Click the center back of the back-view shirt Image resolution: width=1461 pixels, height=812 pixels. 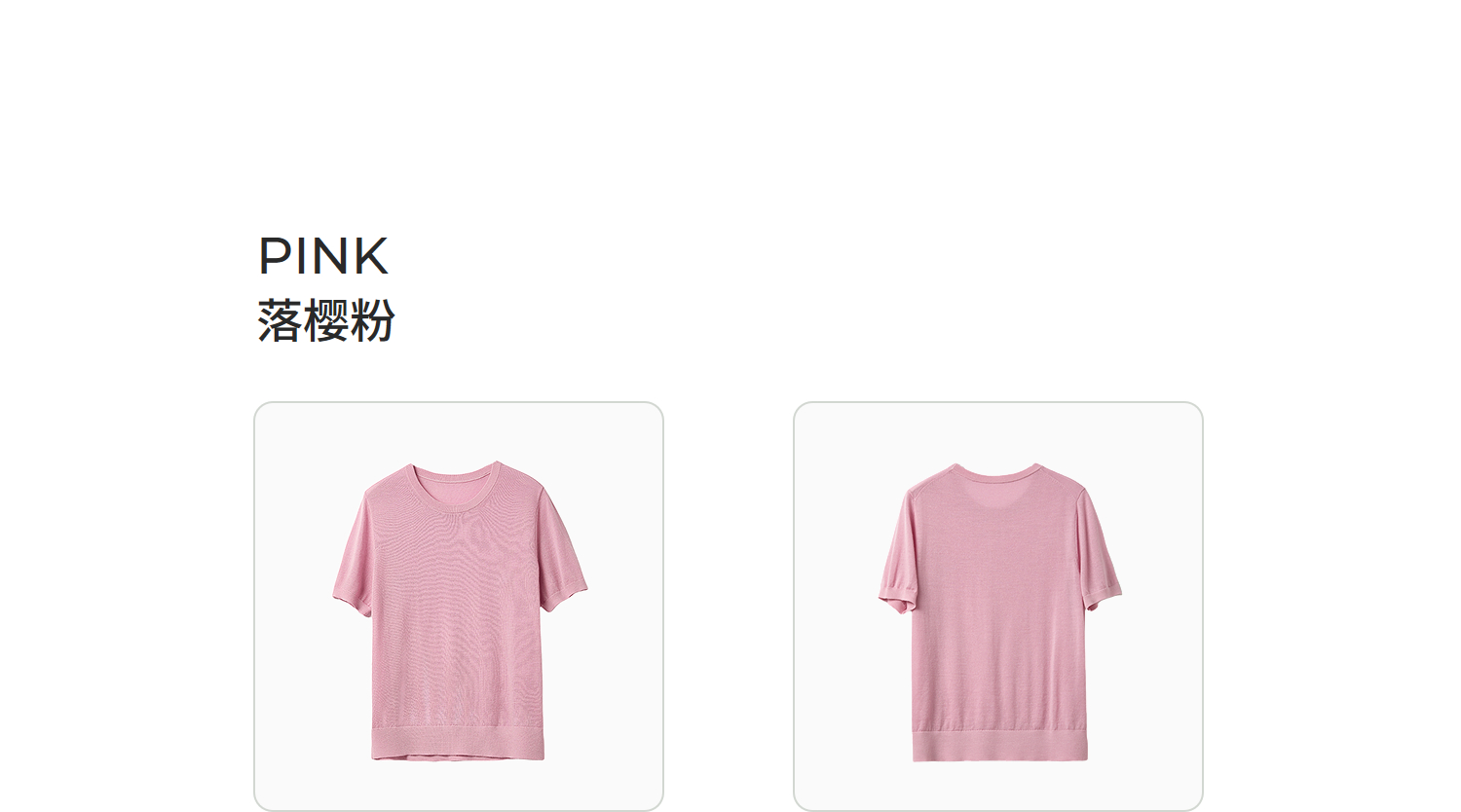click(x=998, y=604)
